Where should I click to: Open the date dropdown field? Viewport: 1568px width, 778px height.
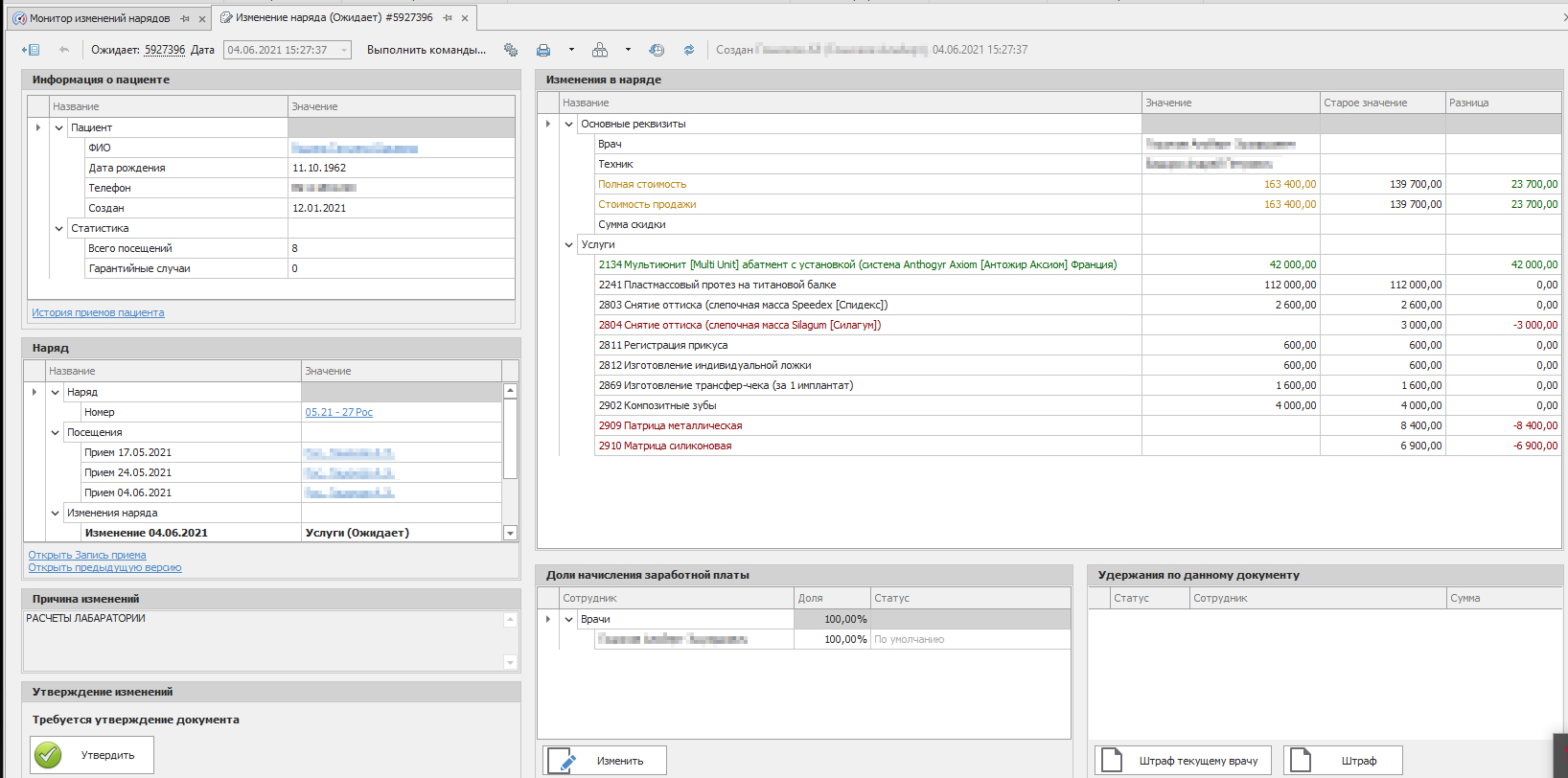[x=344, y=50]
